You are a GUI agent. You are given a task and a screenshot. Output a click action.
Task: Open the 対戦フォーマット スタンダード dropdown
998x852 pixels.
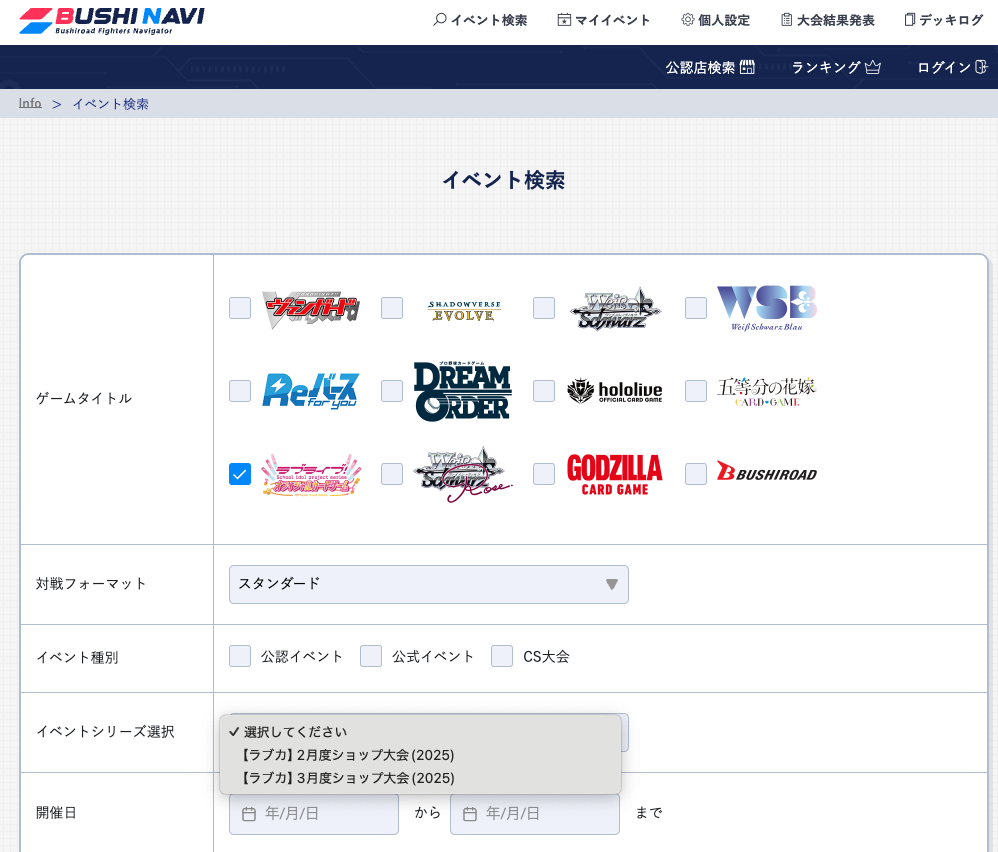429,584
